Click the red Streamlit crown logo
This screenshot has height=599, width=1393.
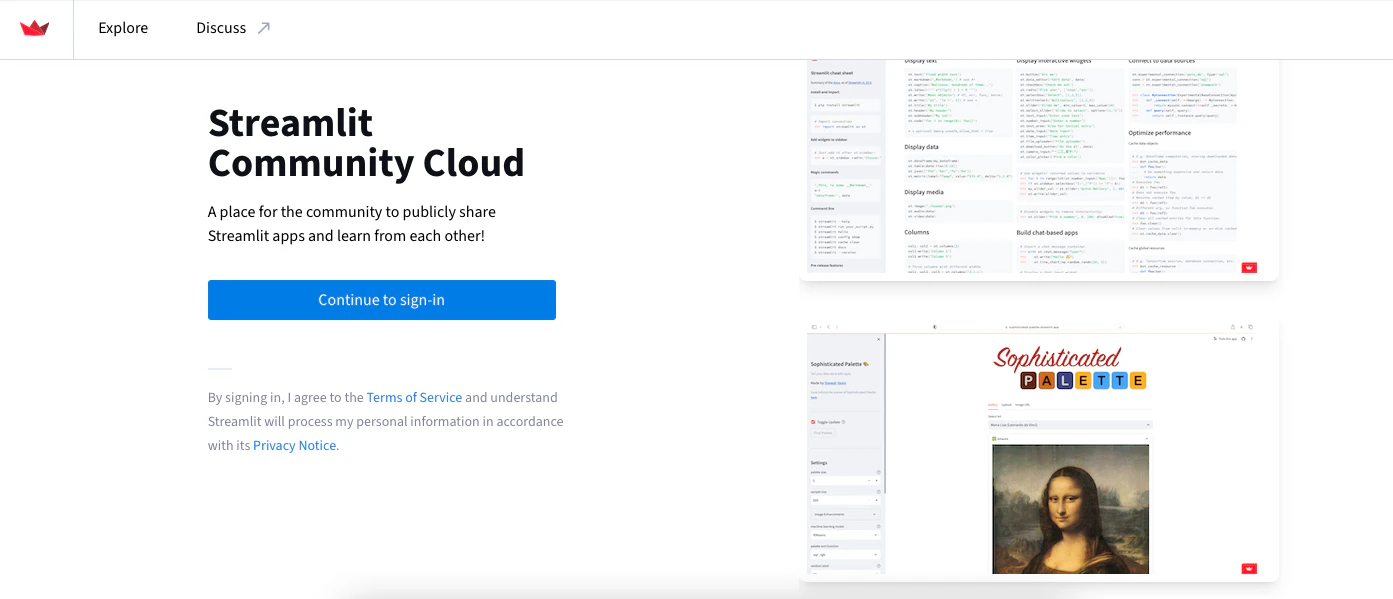coord(35,28)
